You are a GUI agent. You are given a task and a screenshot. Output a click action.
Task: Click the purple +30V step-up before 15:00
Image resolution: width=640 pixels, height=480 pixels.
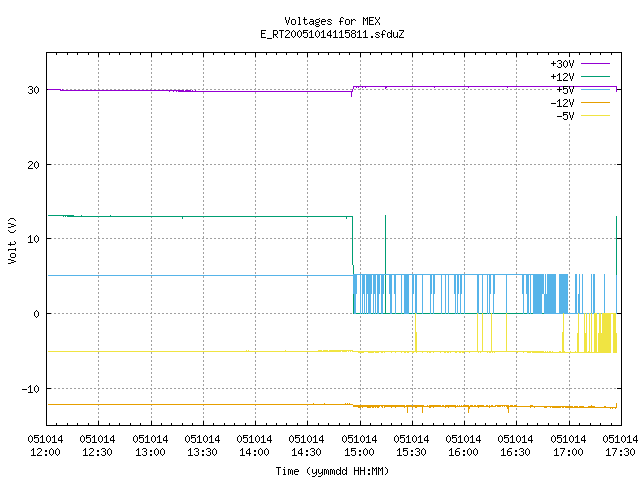coord(353,91)
